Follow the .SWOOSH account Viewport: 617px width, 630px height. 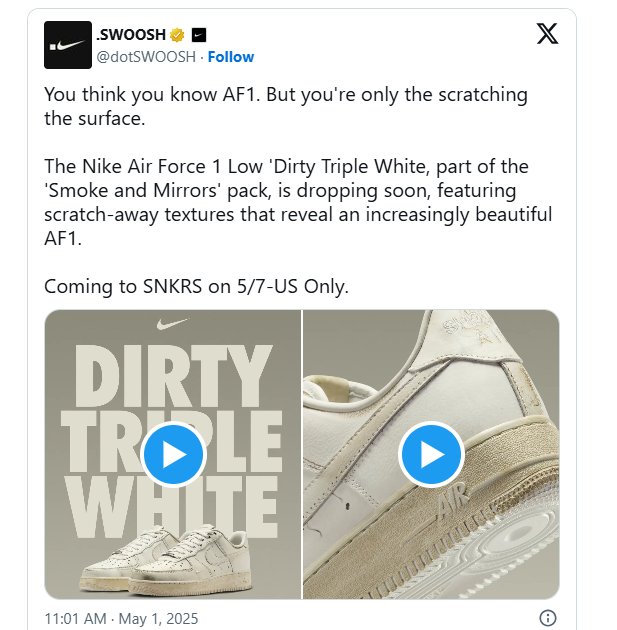point(231,57)
